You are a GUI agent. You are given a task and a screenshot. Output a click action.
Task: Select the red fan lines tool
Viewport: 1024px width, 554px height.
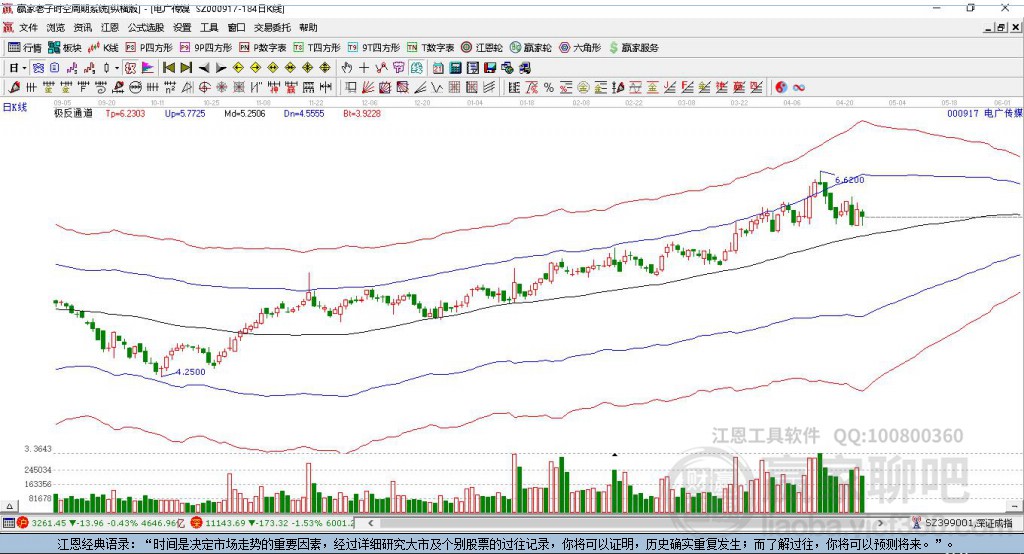[367, 87]
